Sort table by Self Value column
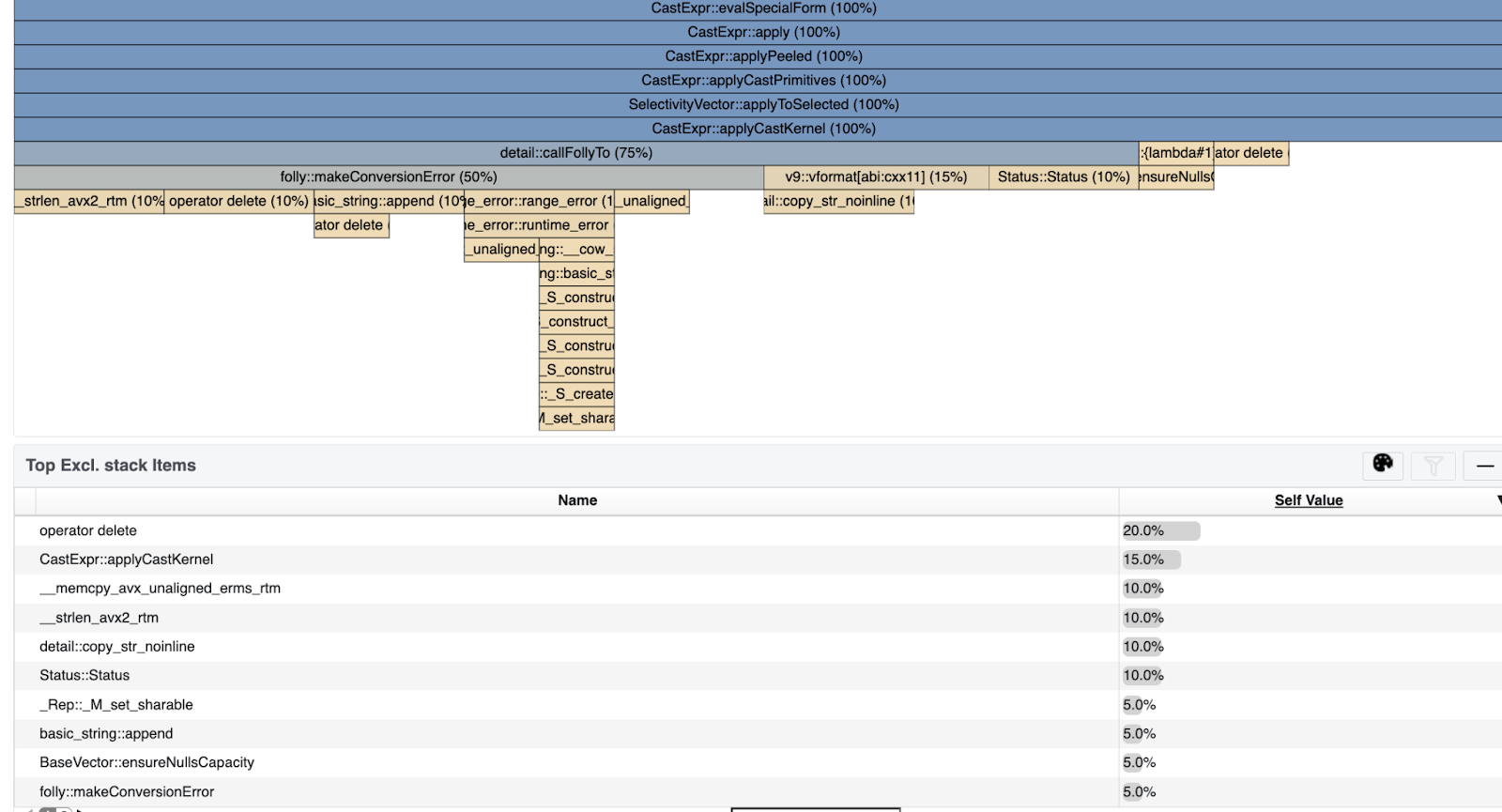 click(x=1308, y=500)
